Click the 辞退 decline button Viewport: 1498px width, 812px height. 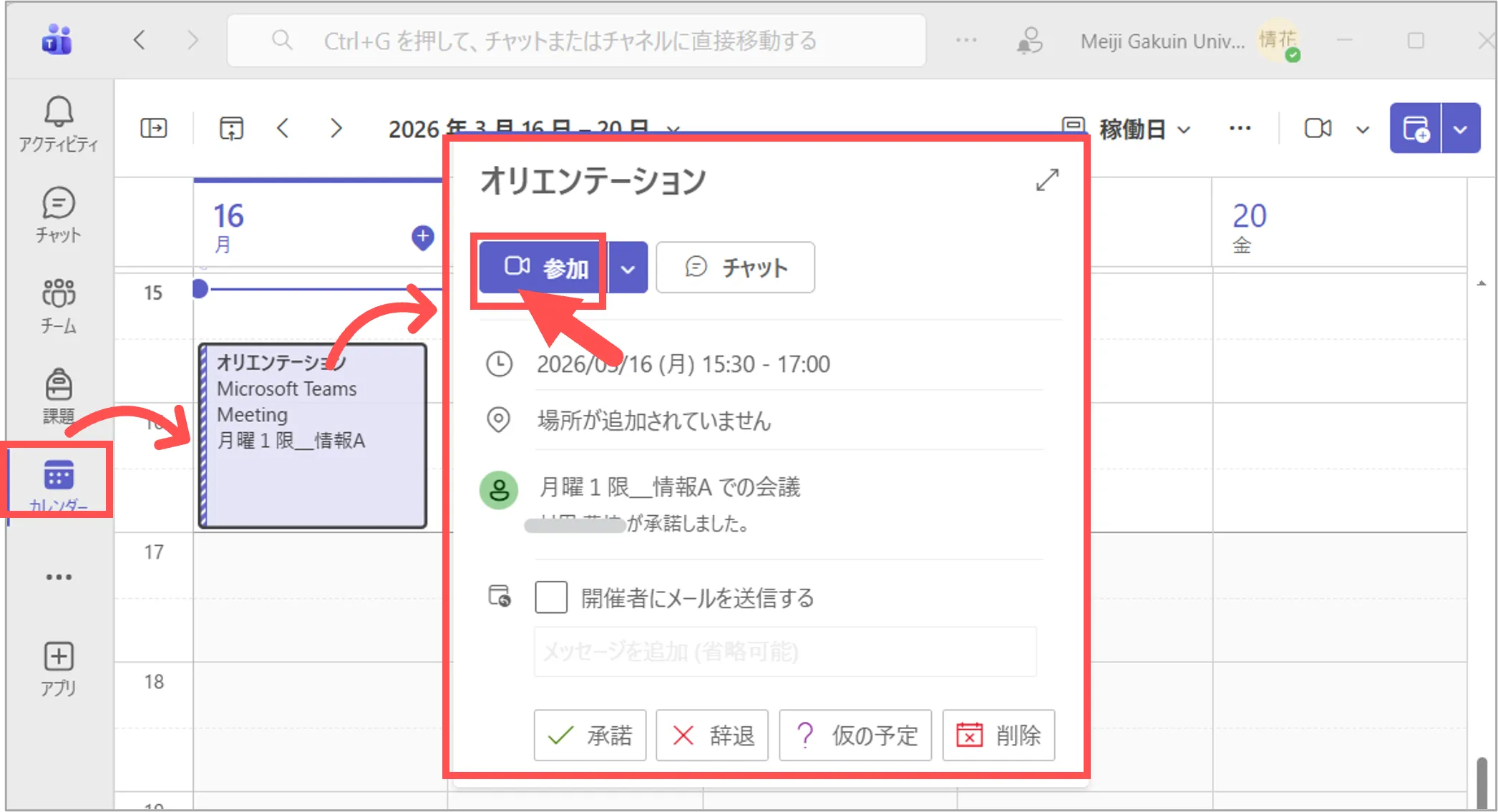712,735
